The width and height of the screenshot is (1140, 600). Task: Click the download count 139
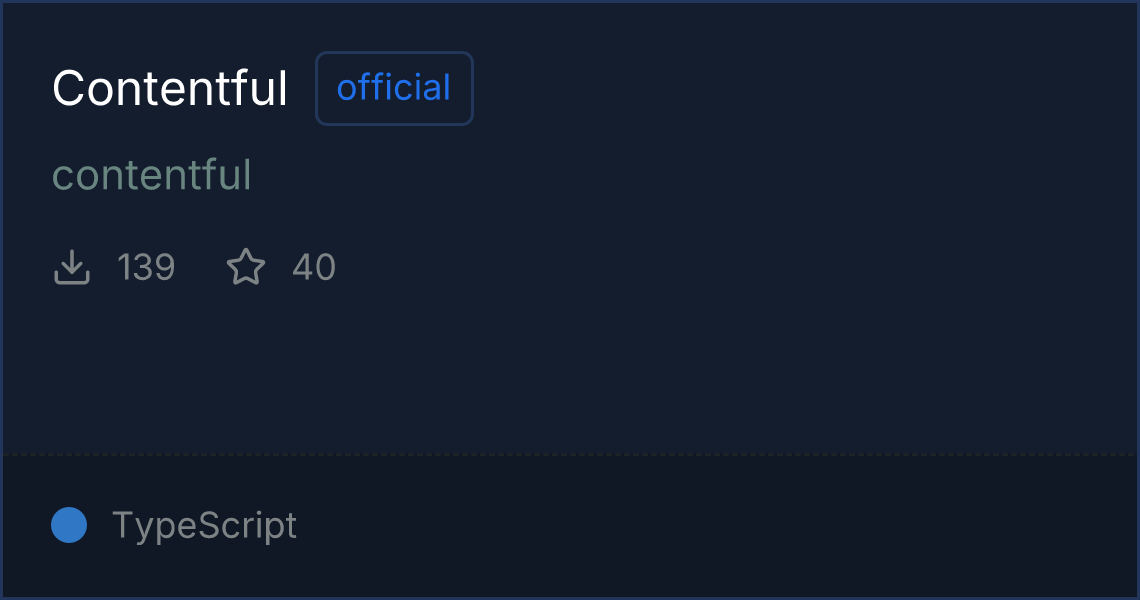pos(146,268)
